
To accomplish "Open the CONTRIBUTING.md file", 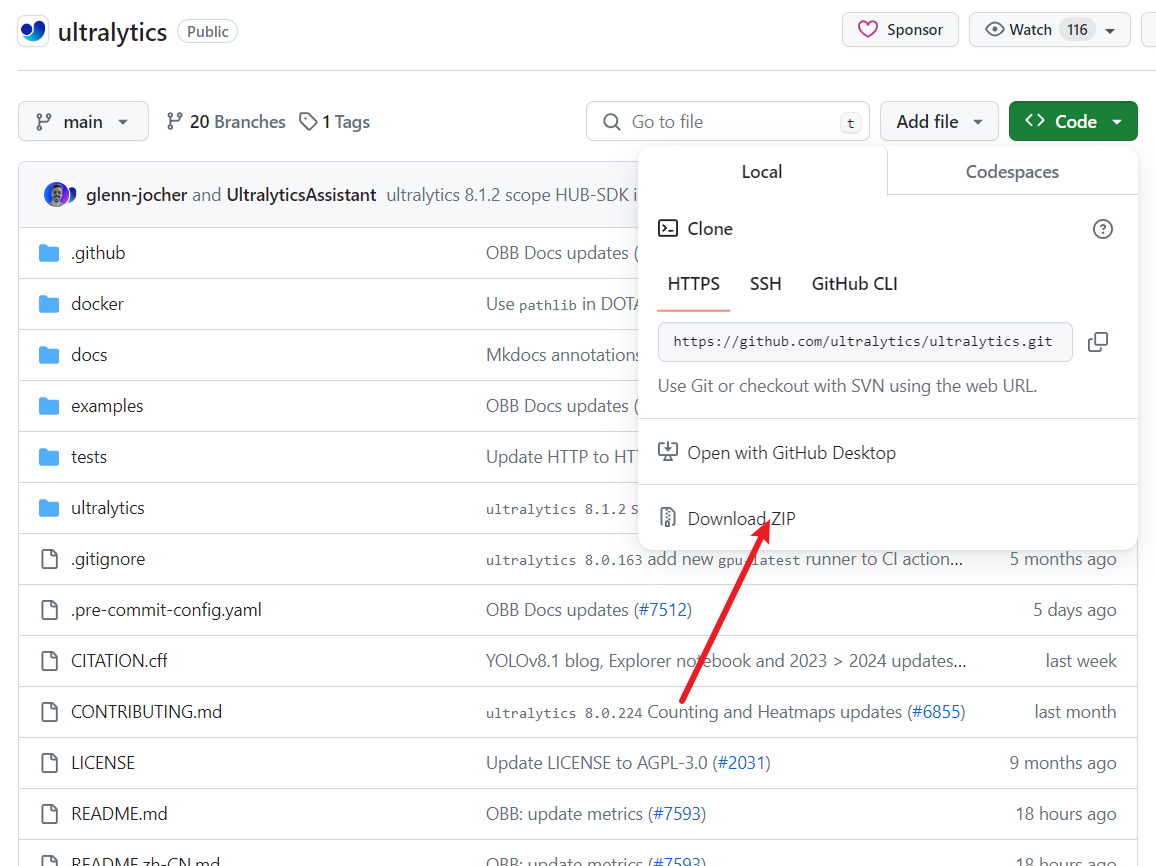I will (147, 712).
